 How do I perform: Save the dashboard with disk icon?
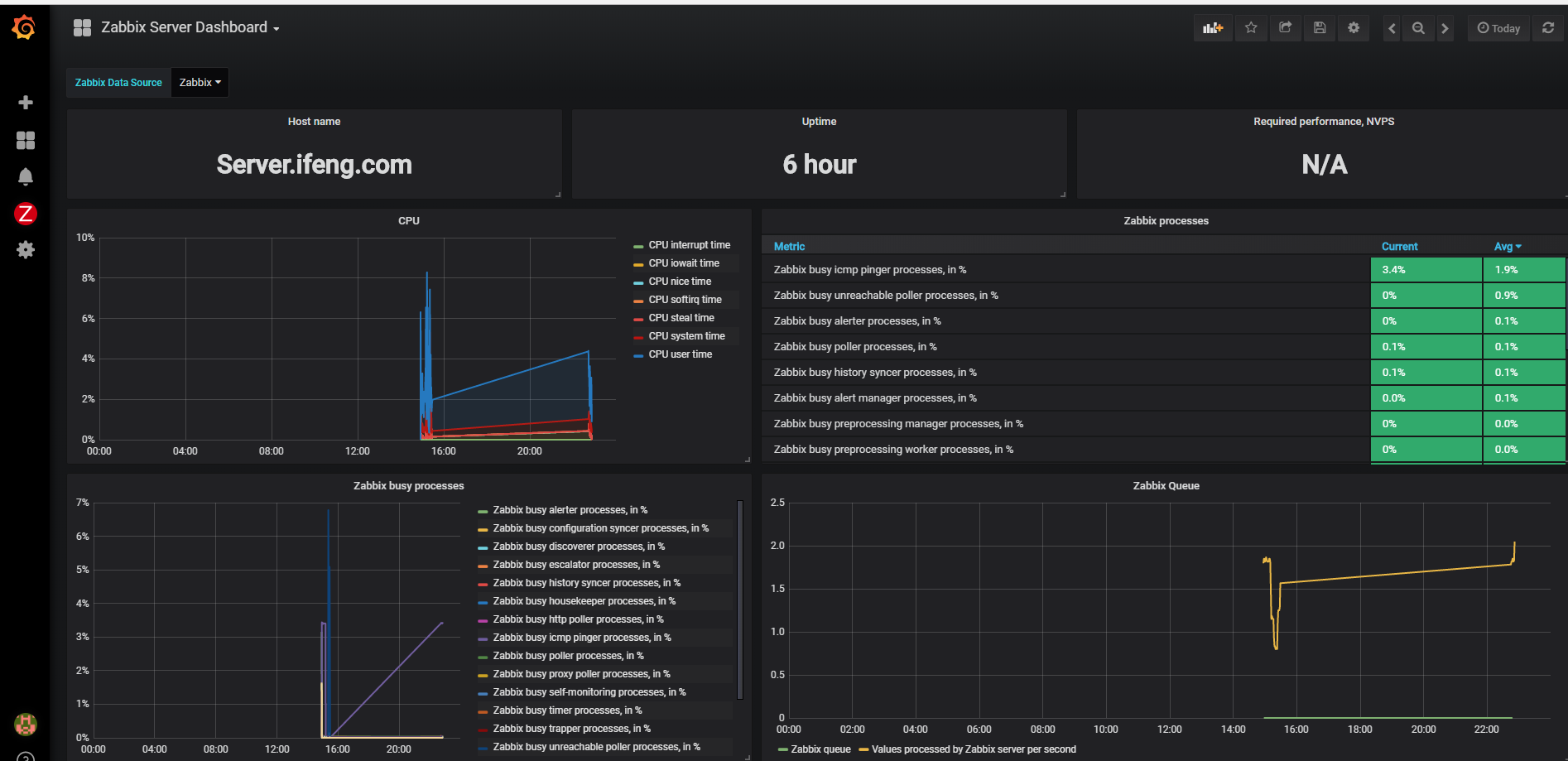[1320, 28]
